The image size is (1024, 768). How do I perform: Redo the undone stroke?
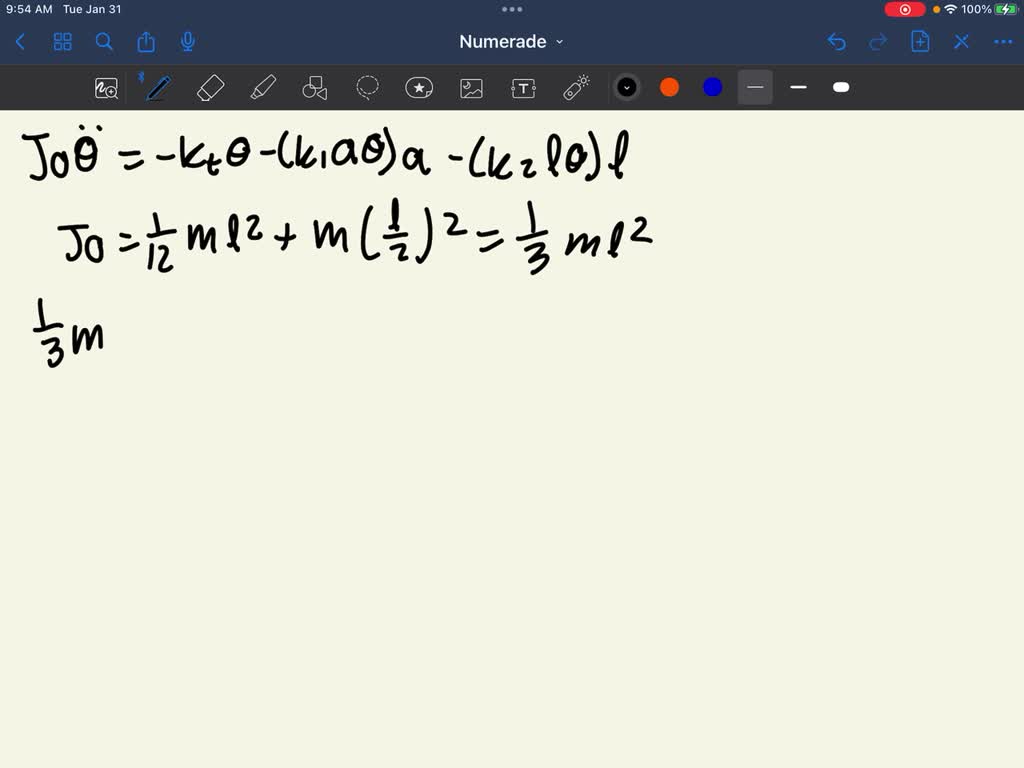[878, 42]
